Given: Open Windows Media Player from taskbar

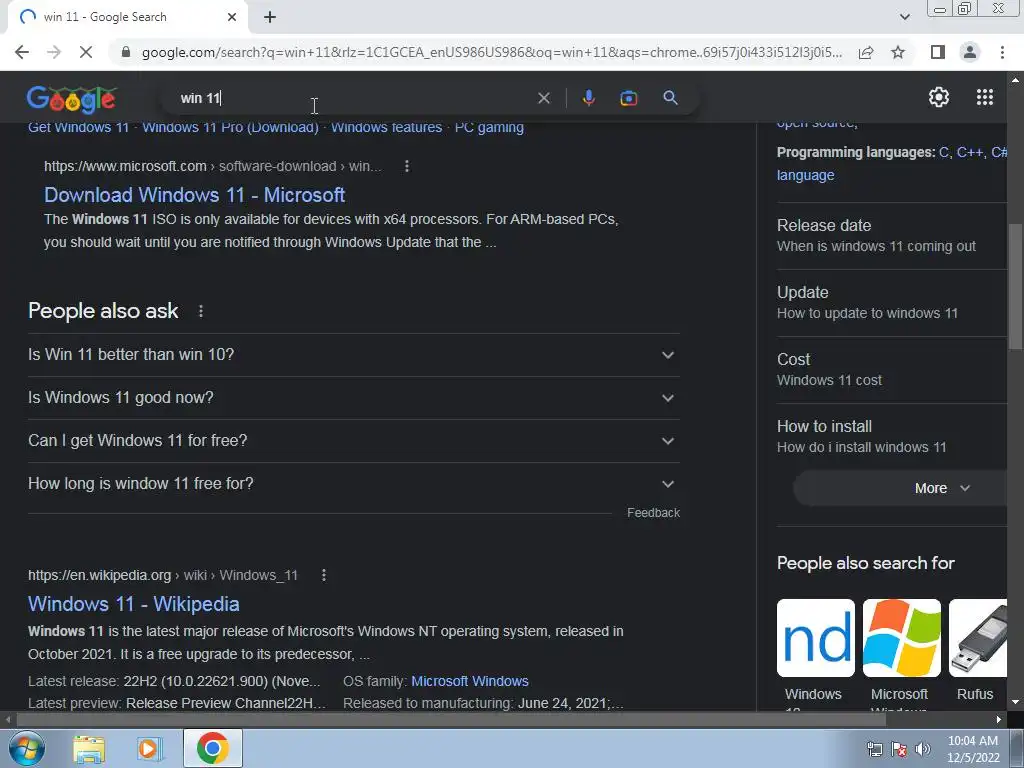Looking at the screenshot, I should pyautogui.click(x=150, y=749).
